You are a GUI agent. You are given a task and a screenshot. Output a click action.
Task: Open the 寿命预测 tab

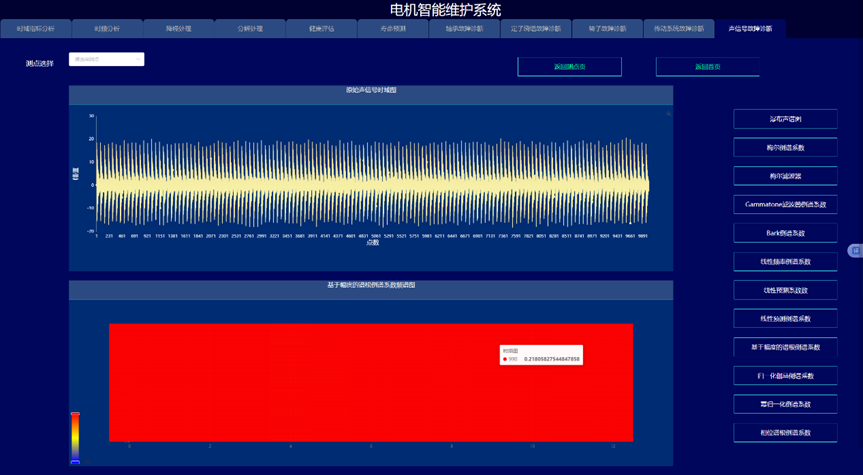click(393, 29)
